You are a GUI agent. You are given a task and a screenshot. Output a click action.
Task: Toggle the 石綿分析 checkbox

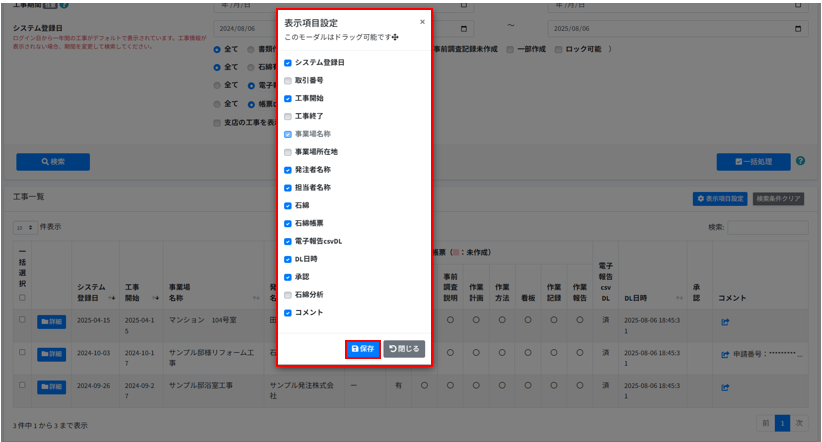click(288, 294)
